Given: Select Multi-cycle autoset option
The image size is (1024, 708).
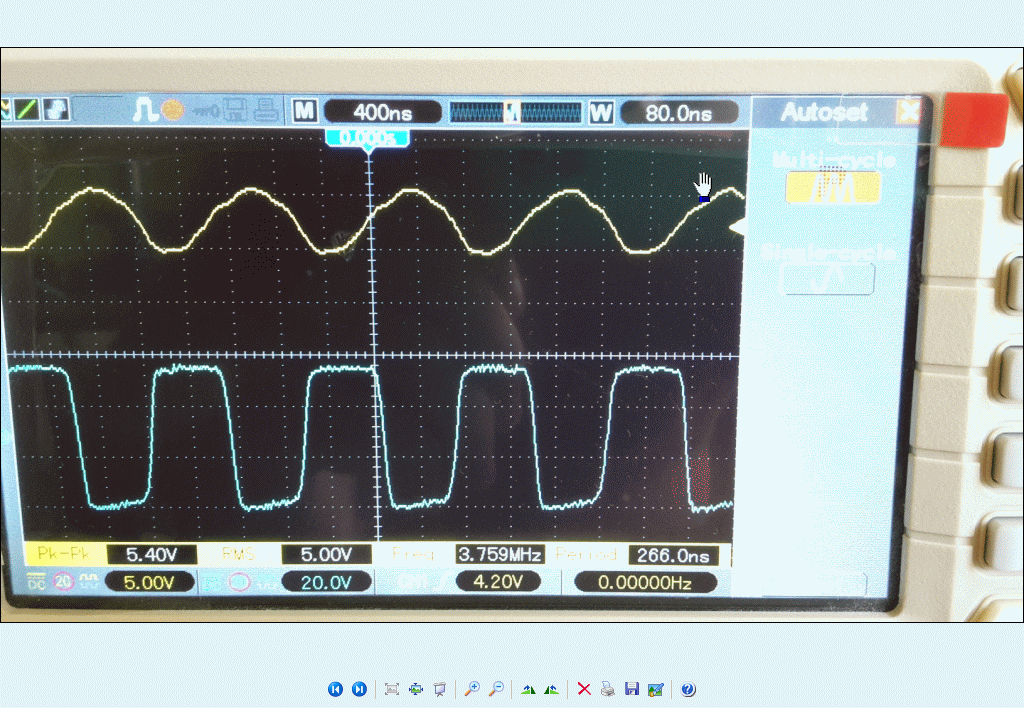Looking at the screenshot, I should click(833, 186).
